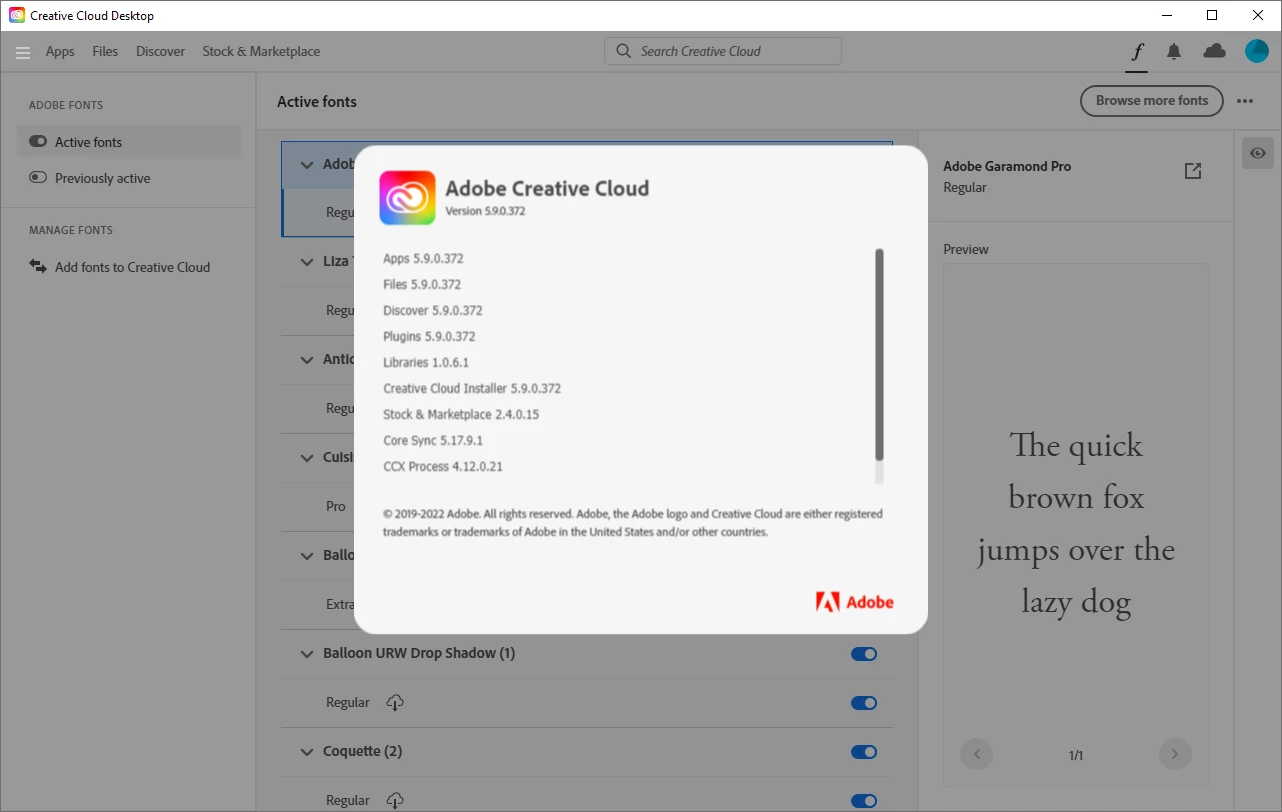Select Active fonts in sidebar
This screenshot has height=812, width=1282.
point(129,142)
